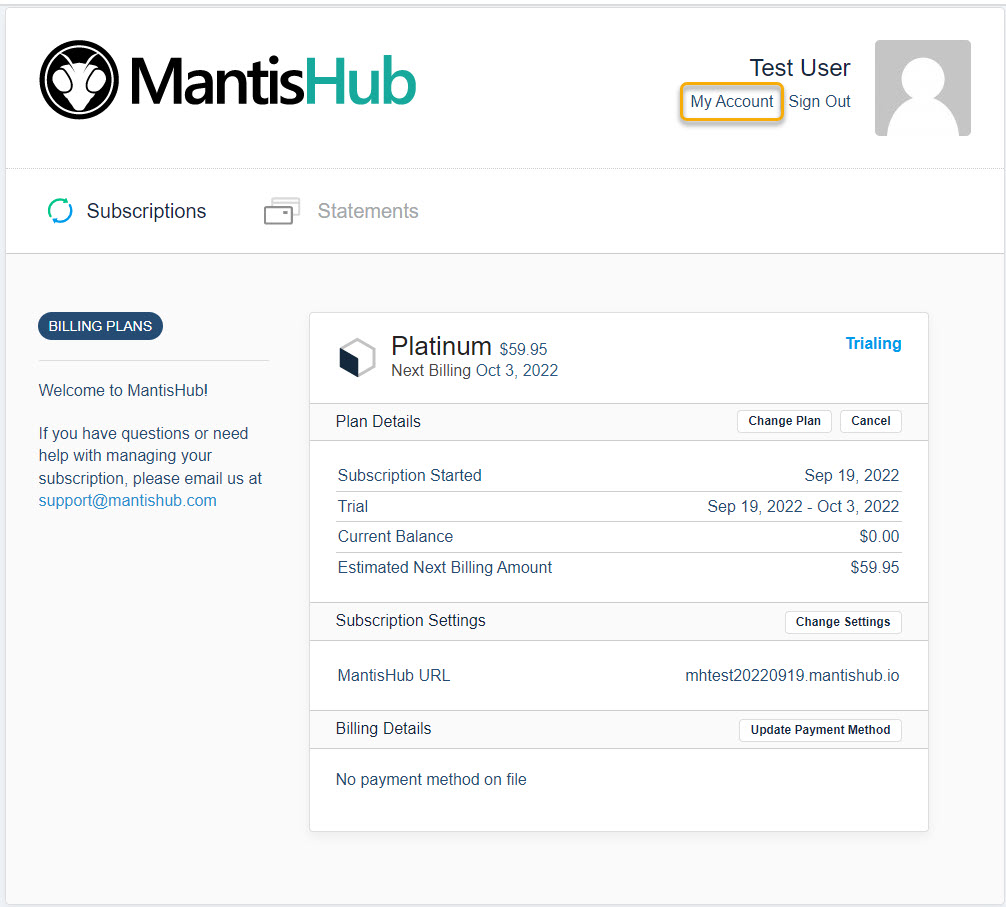Click the BILLING PLANS badge

[x=100, y=326]
